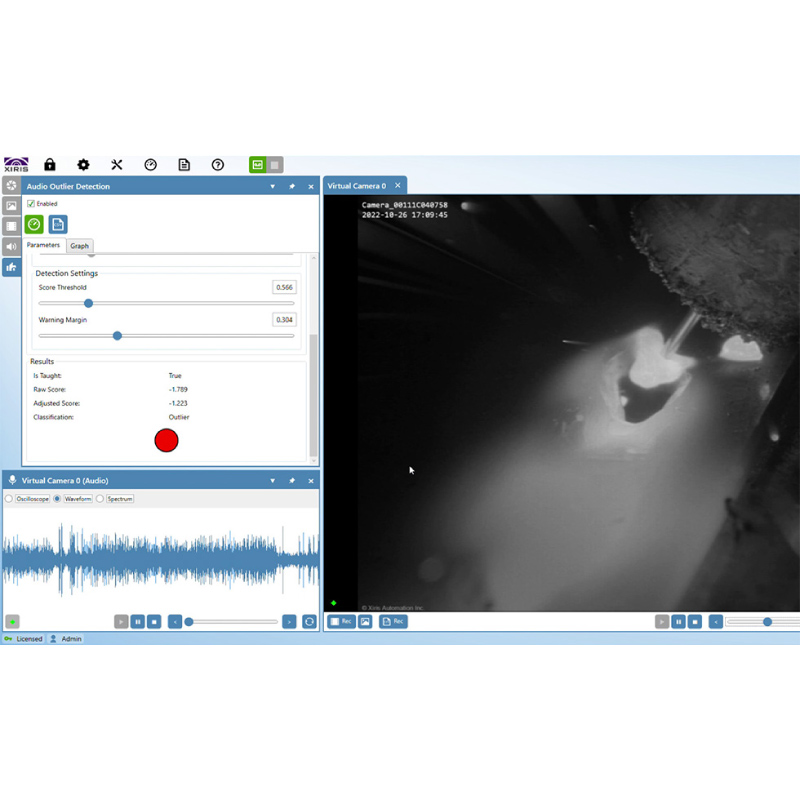This screenshot has height=800, width=800.
Task: Click the data file Rec button under camera view
Action: (393, 621)
